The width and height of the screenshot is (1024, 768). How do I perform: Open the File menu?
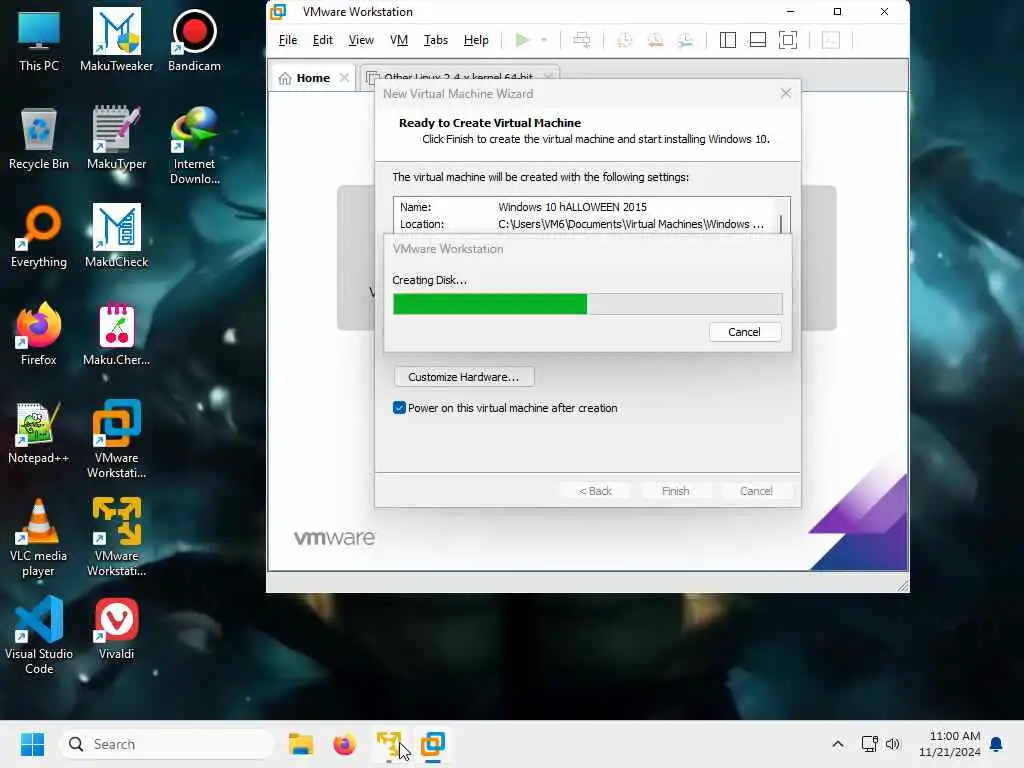(x=288, y=40)
